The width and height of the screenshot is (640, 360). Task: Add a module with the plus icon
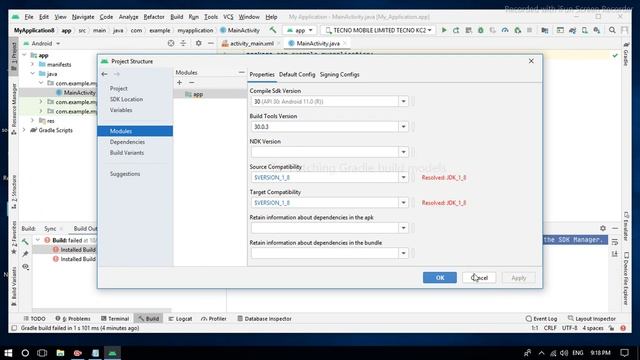(x=180, y=83)
